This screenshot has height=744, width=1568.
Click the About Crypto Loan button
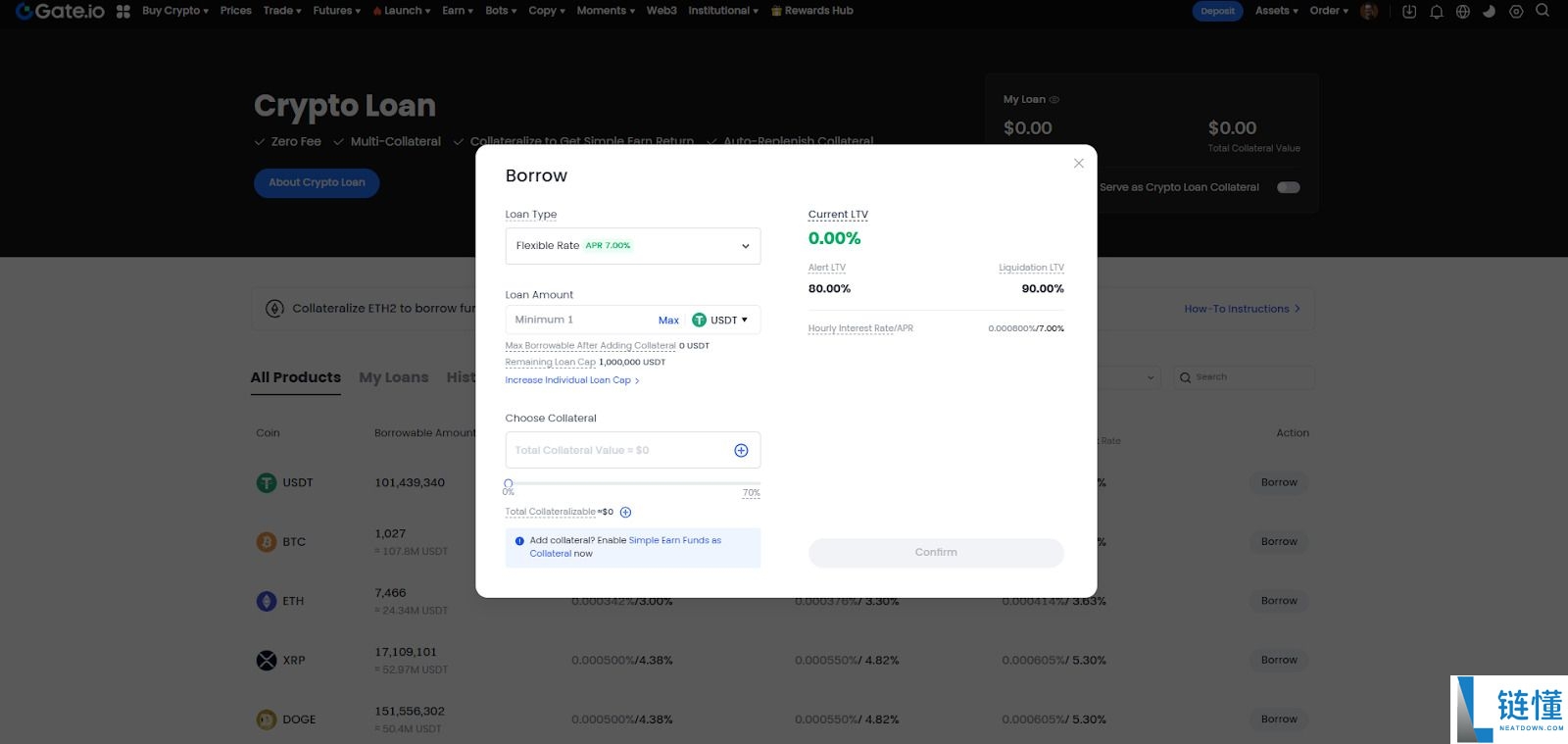click(x=317, y=182)
